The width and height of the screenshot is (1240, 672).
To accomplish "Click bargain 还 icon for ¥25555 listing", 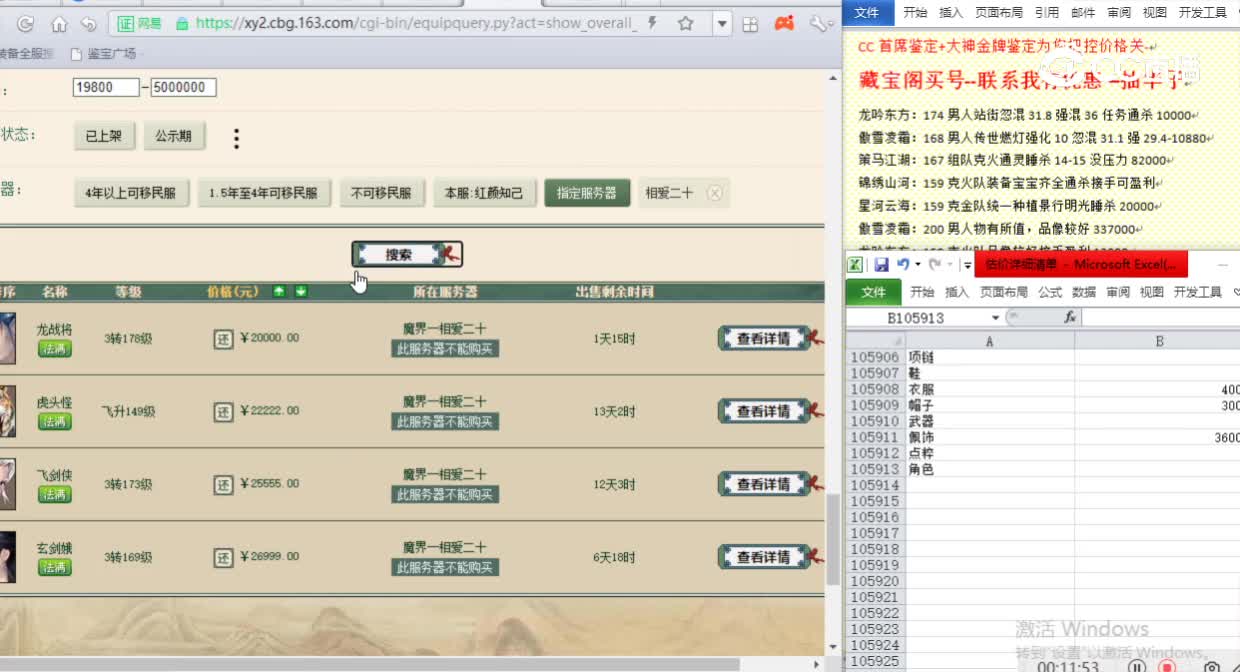I will pyautogui.click(x=223, y=484).
